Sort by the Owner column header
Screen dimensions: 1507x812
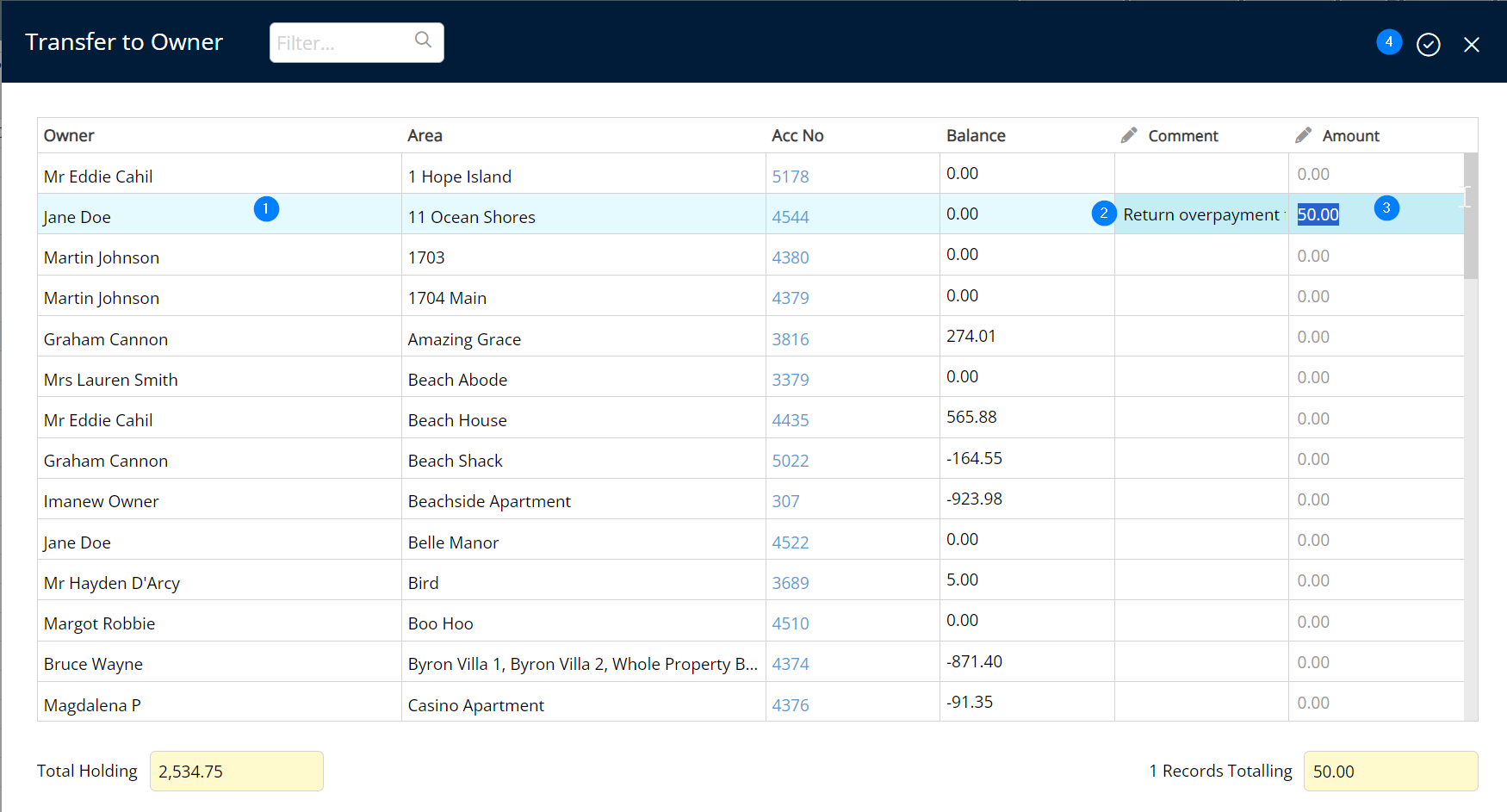coord(69,135)
